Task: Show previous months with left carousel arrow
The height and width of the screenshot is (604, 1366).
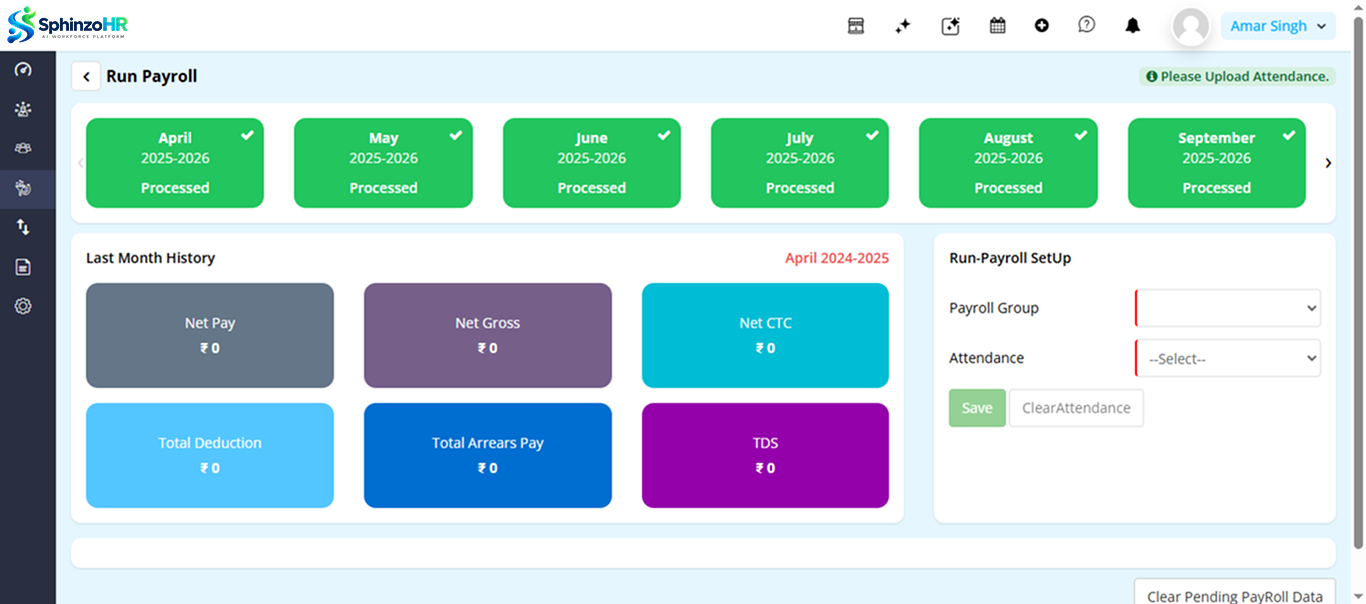Action: click(x=80, y=163)
